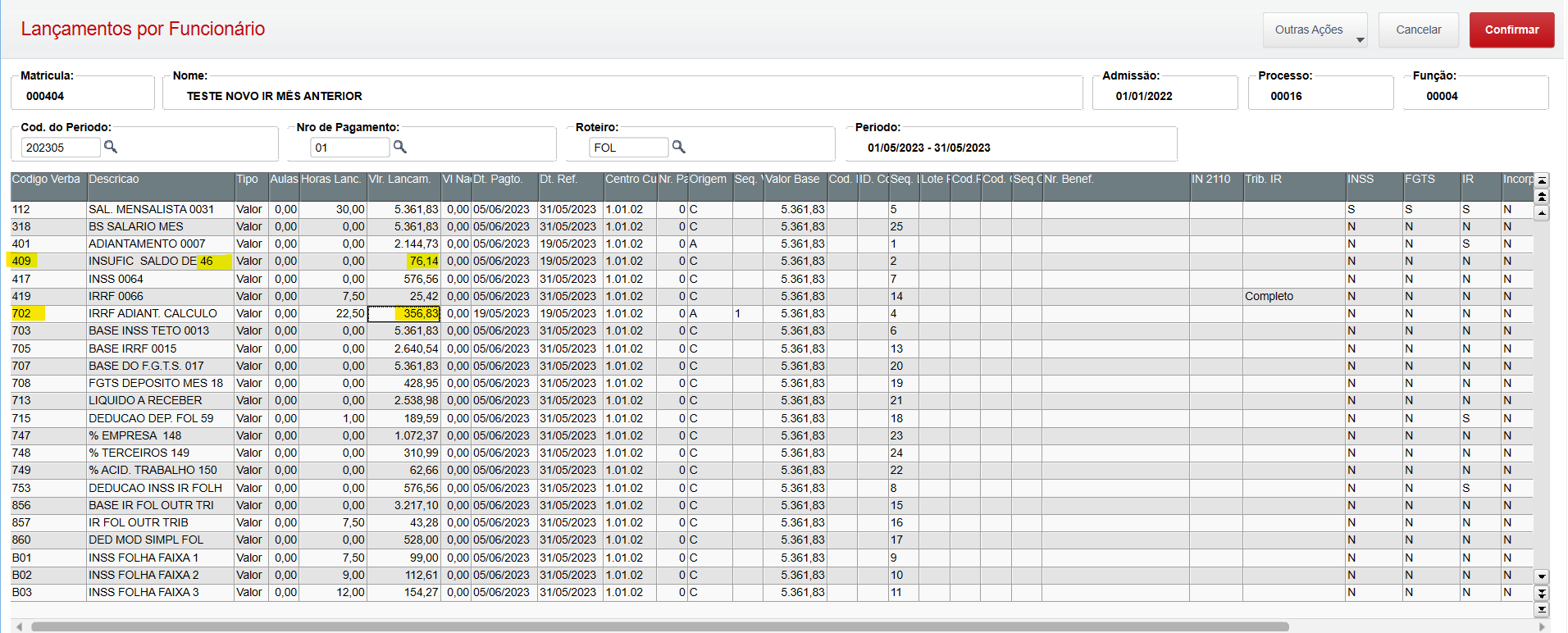Screen dimensions: 1568x633
Task: Jump to last grid row button
Action: coord(1542,609)
